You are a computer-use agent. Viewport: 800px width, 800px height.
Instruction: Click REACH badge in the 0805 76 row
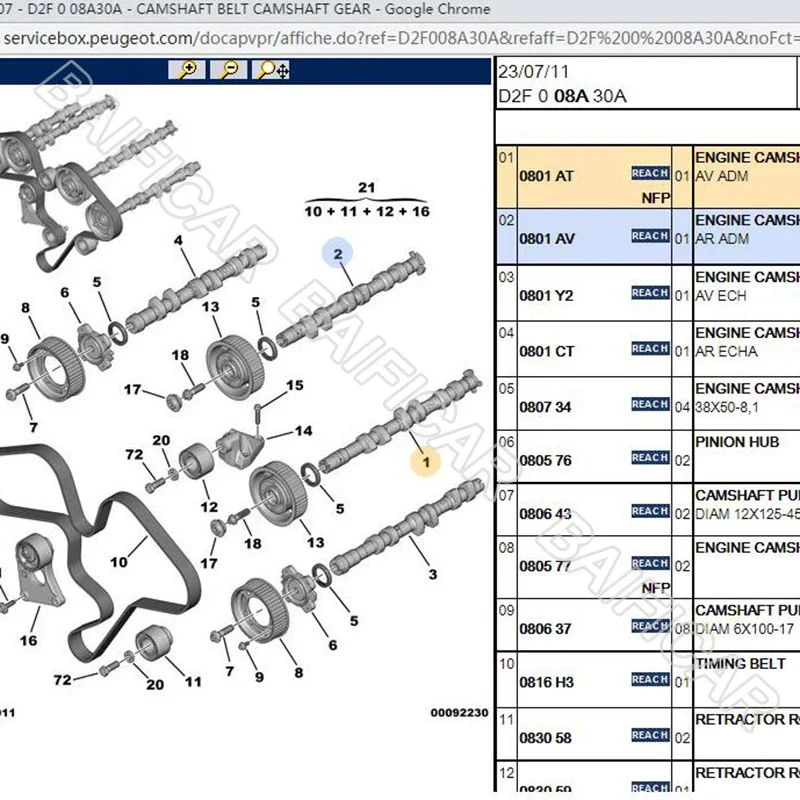[x=650, y=458]
